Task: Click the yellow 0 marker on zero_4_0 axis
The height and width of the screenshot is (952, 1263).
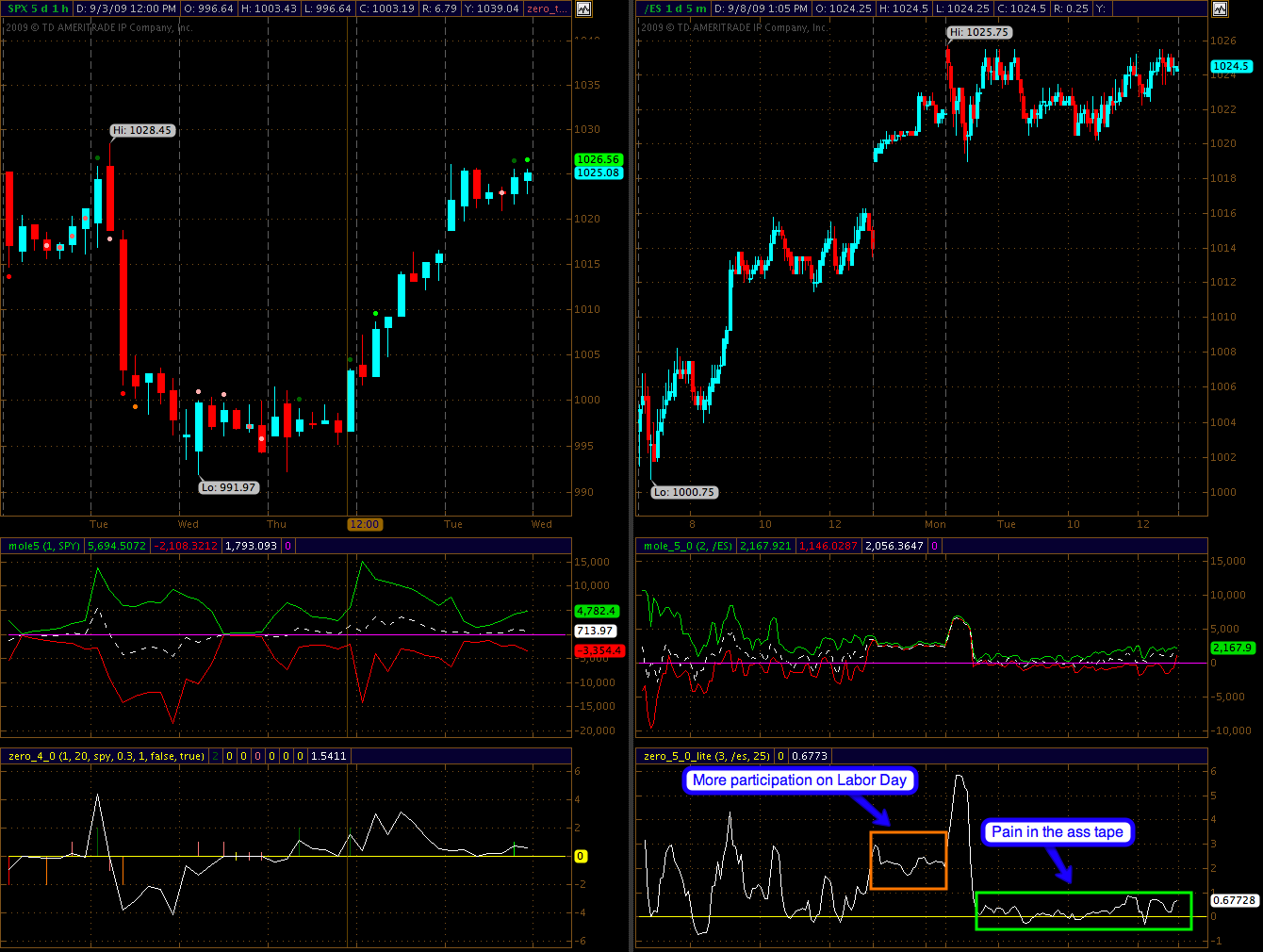Action: coord(581,856)
